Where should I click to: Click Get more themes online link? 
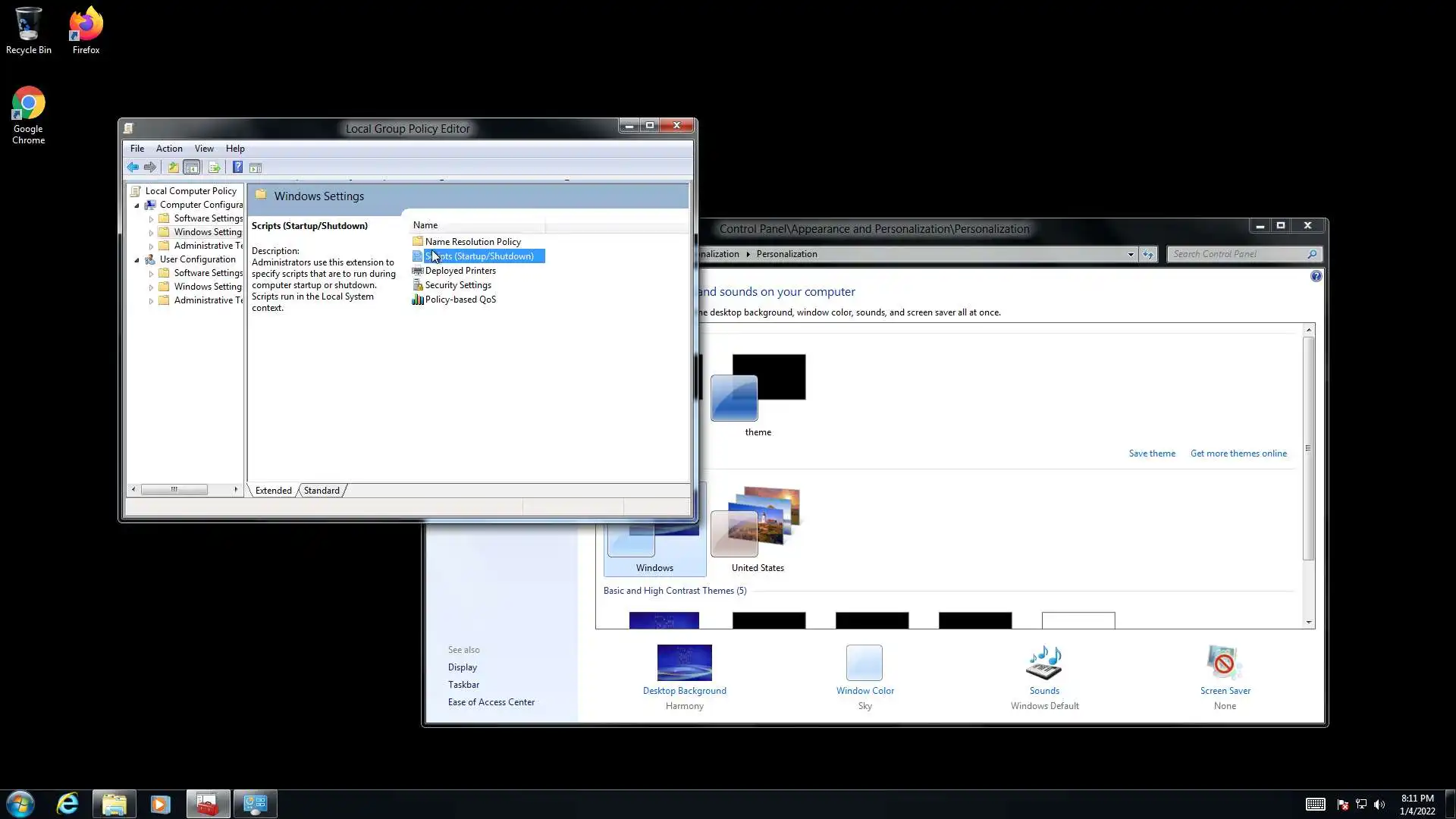tap(1238, 453)
